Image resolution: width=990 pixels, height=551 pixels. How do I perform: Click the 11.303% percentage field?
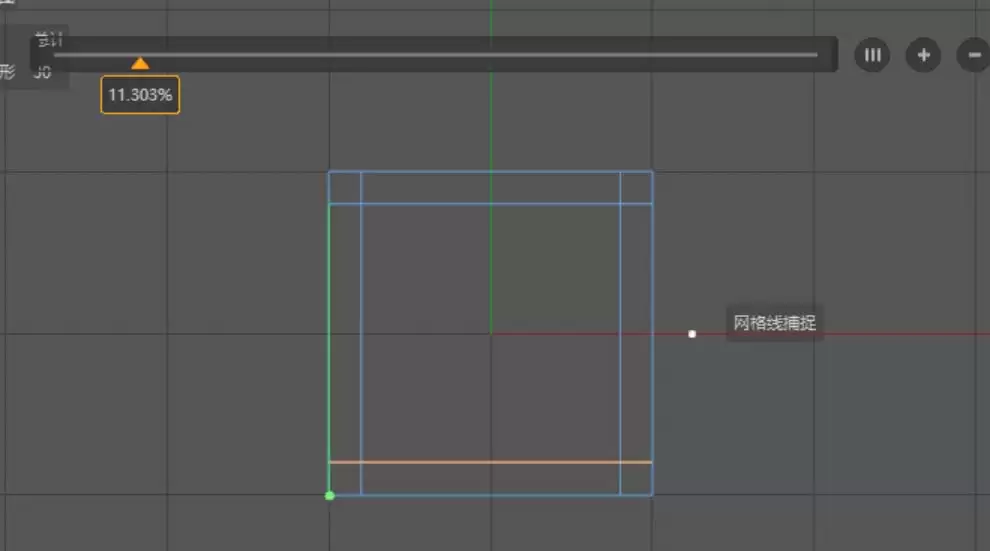(140, 95)
